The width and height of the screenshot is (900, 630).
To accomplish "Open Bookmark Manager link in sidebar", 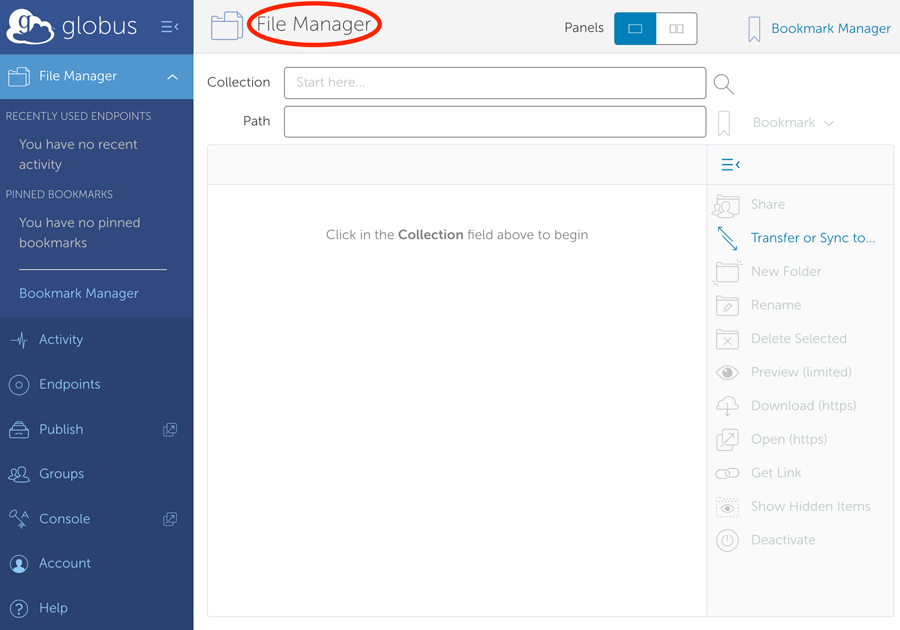I will [x=79, y=293].
